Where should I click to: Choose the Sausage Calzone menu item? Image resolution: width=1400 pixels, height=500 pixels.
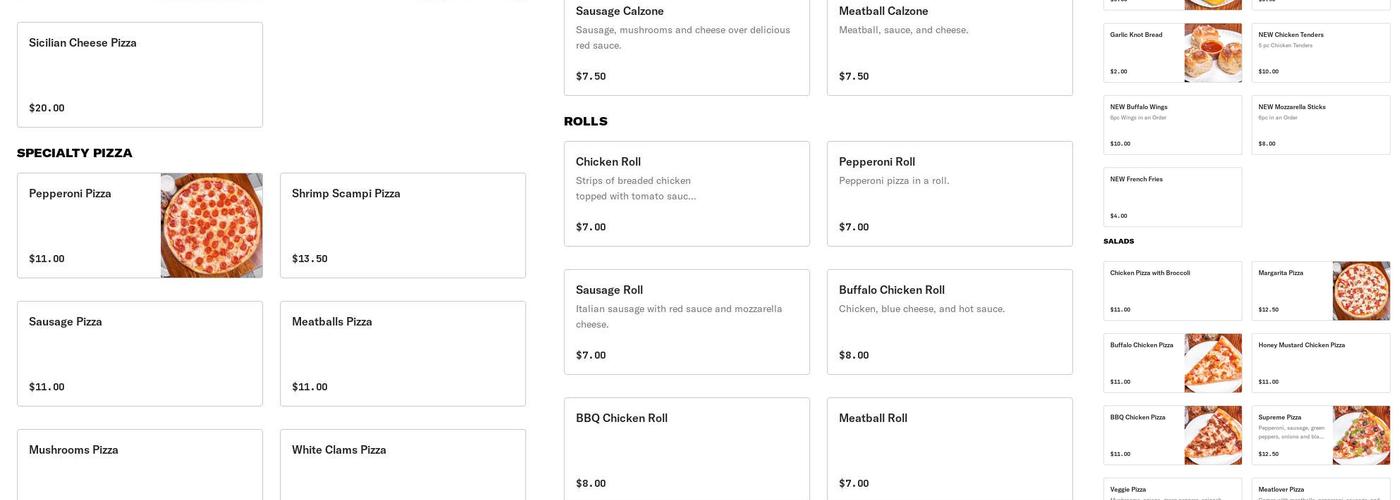[686, 45]
